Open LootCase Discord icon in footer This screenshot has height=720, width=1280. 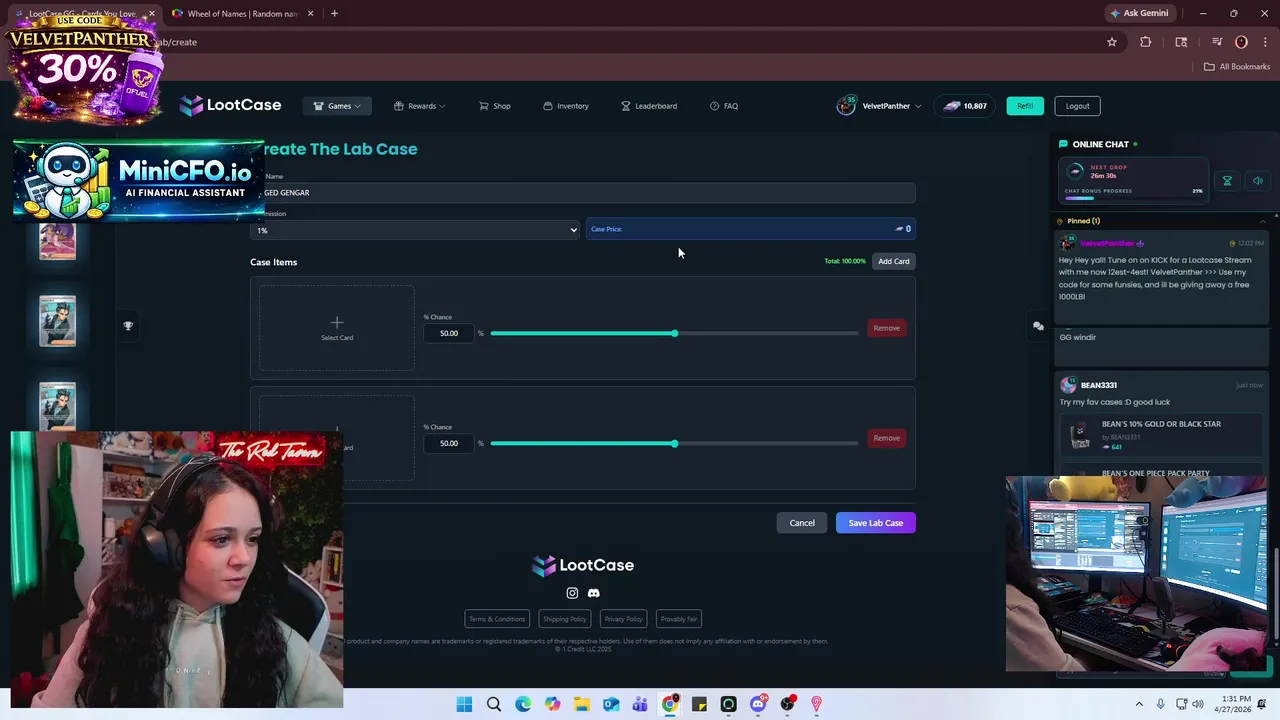[594, 593]
